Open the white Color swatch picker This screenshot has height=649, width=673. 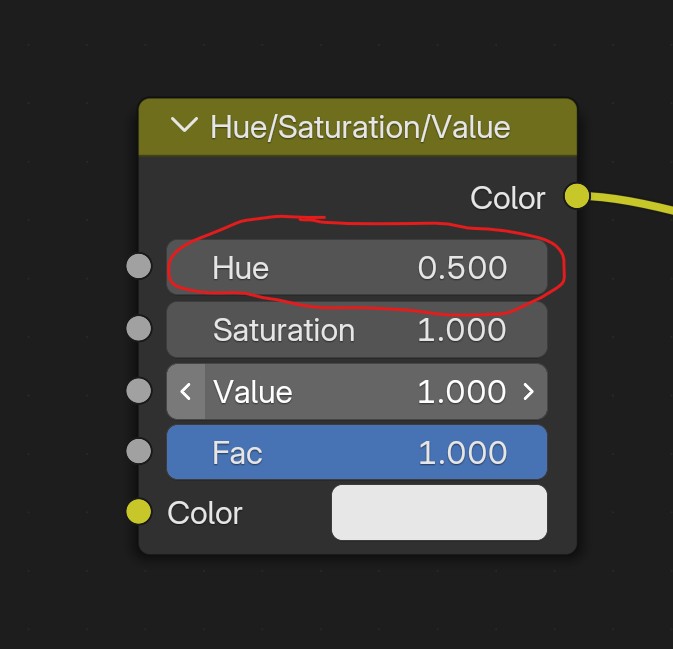point(439,513)
